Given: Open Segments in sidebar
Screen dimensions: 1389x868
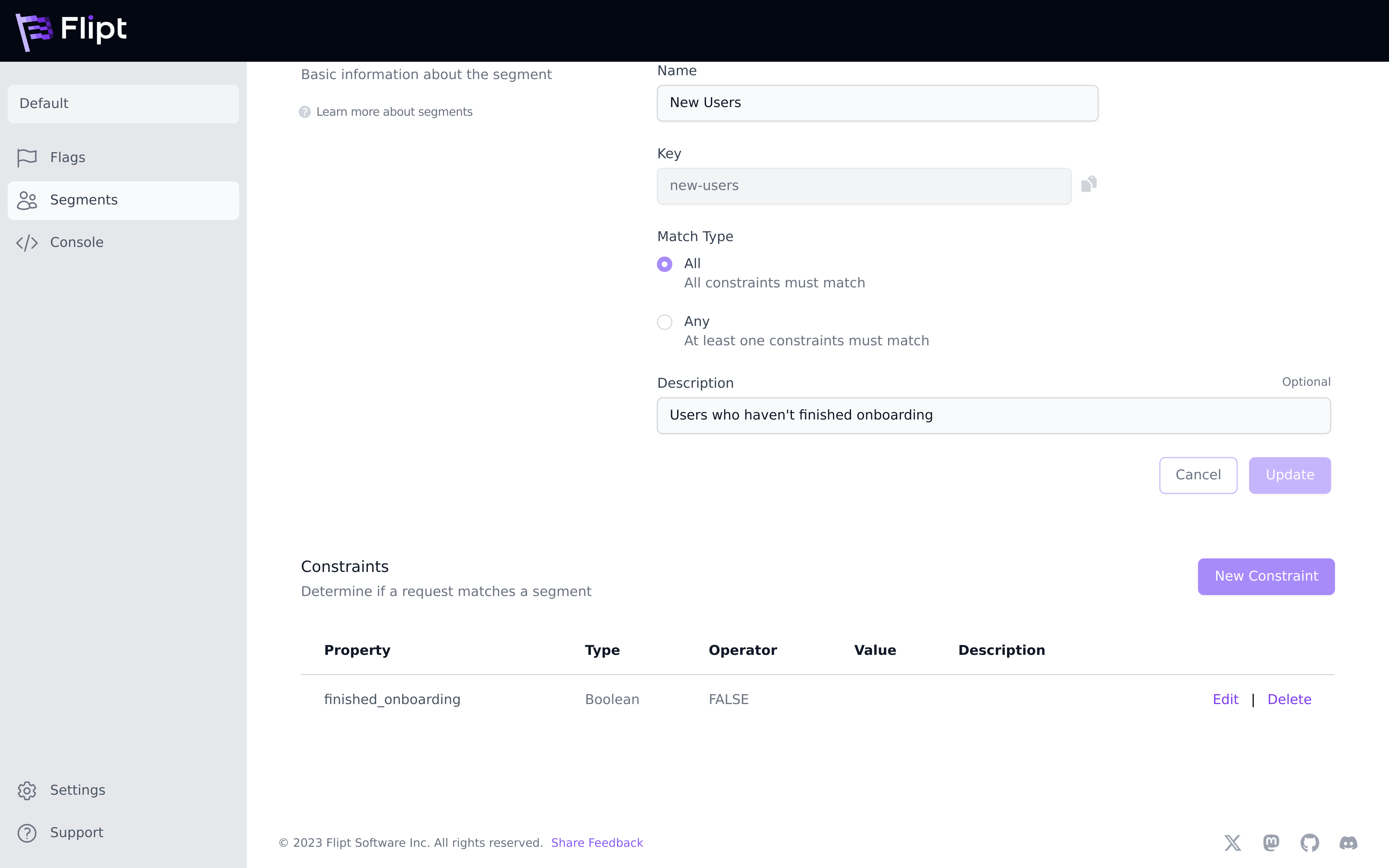Looking at the screenshot, I should [83, 200].
